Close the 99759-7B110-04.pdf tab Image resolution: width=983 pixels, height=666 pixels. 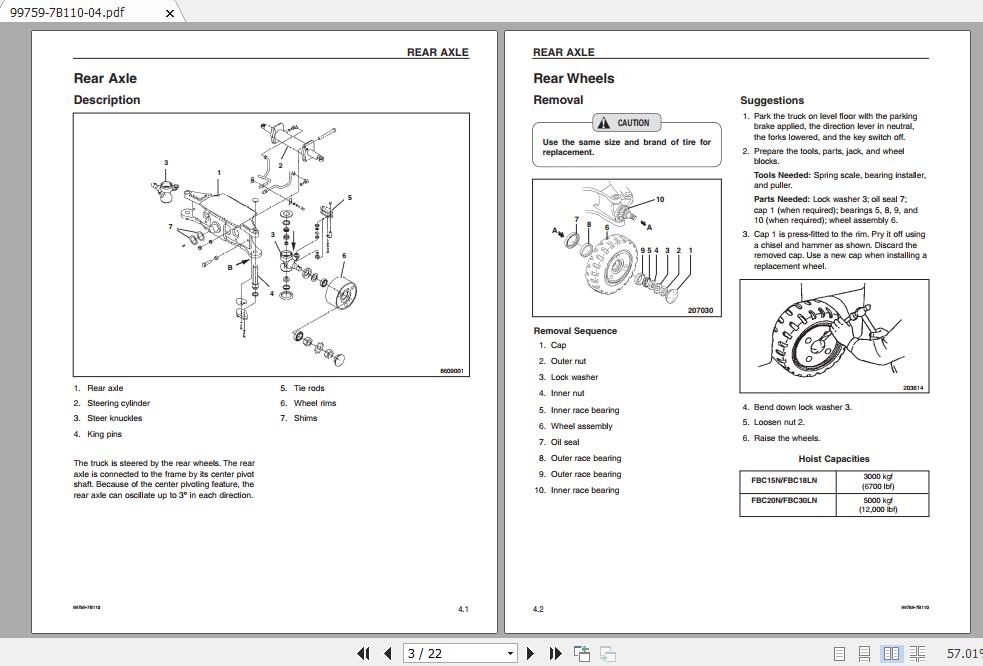point(169,13)
